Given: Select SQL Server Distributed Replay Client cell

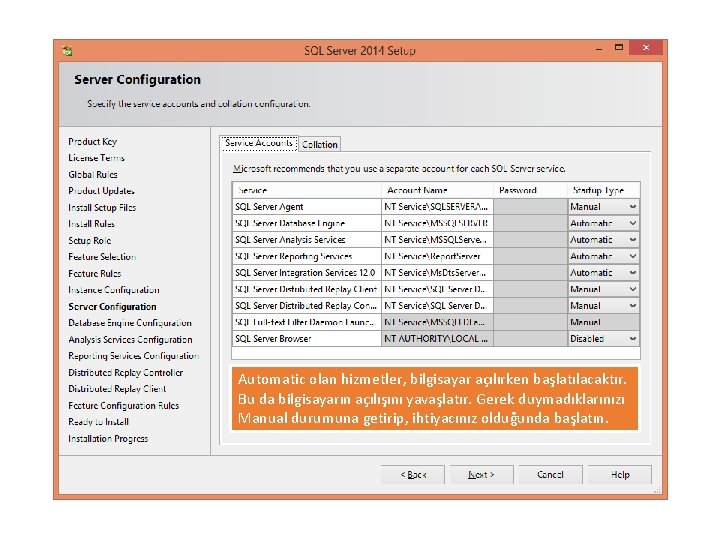Looking at the screenshot, I should [307, 289].
